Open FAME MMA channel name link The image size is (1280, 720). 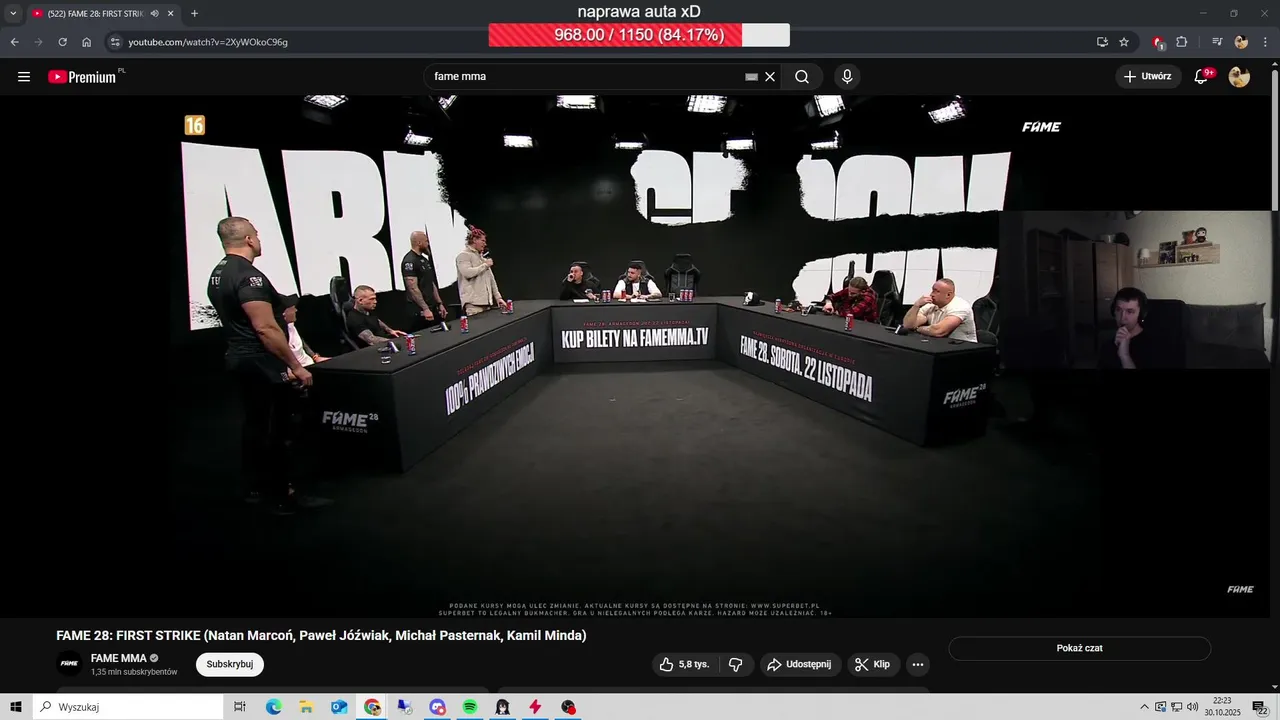119,658
